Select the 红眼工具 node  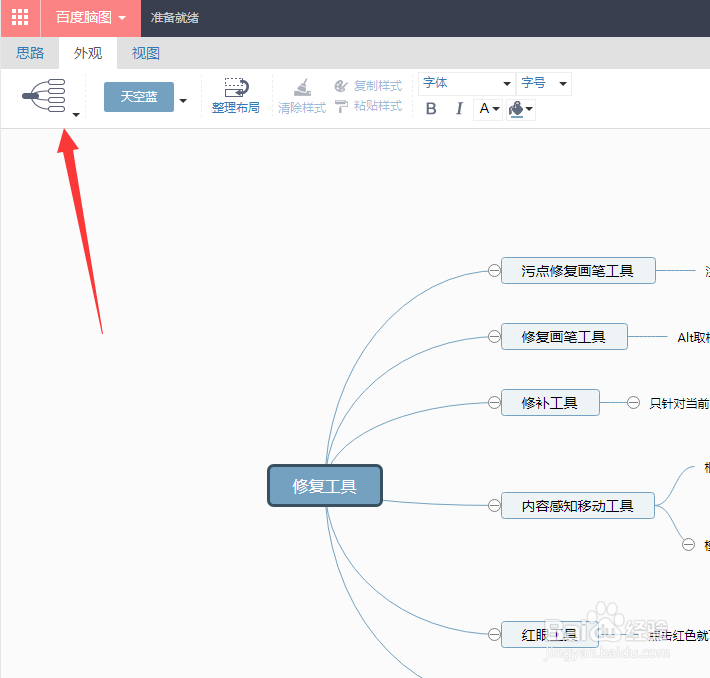550,635
